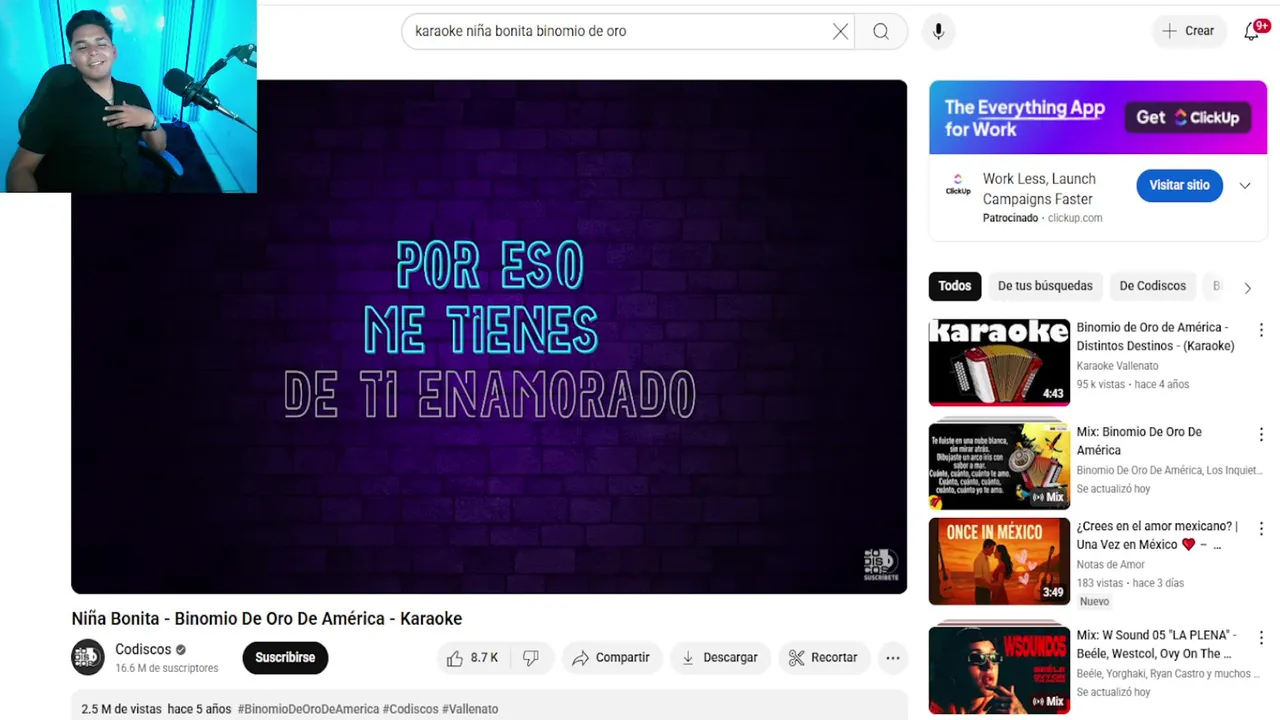Click the #Vallenato hashtag
1280x720 pixels.
470,709
